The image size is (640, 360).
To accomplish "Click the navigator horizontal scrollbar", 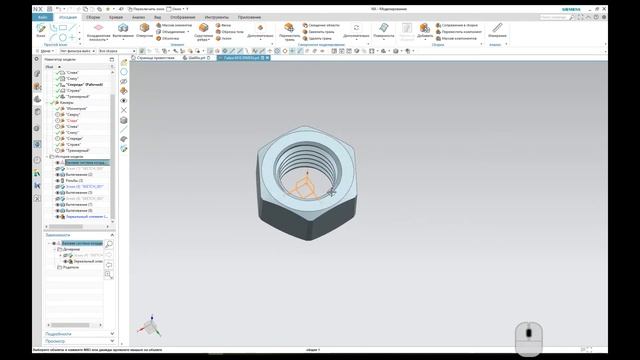I will click(78, 227).
